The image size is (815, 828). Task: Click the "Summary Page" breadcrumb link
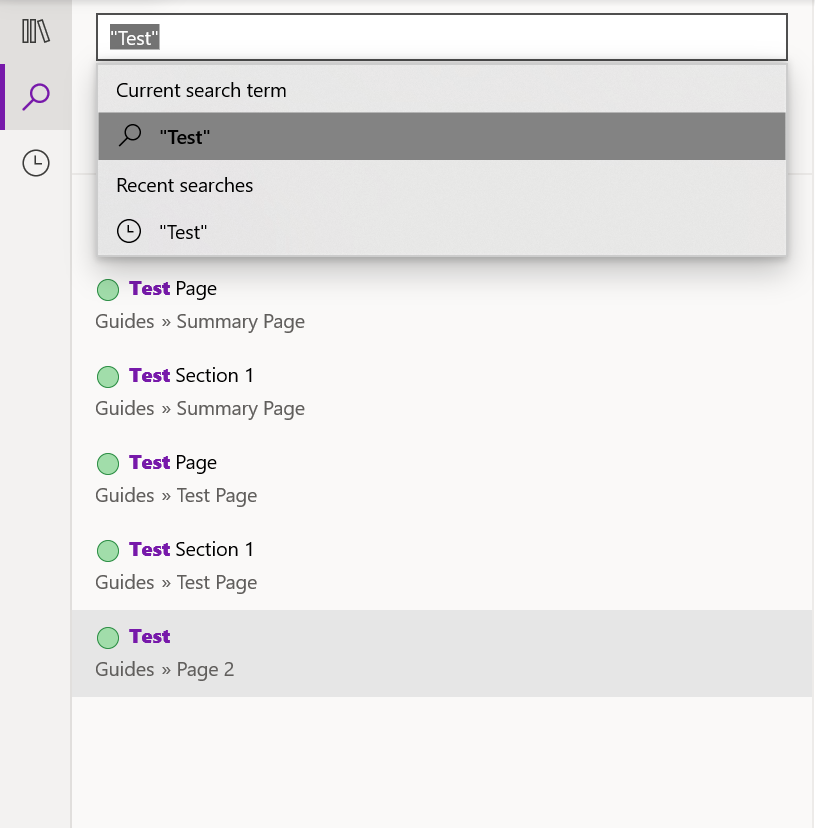(240, 321)
